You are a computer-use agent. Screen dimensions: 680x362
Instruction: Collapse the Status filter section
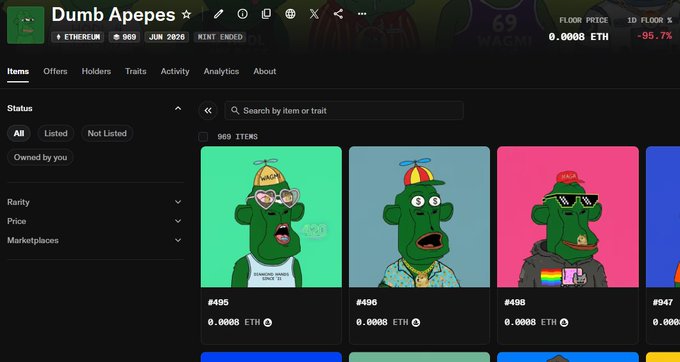pos(178,108)
